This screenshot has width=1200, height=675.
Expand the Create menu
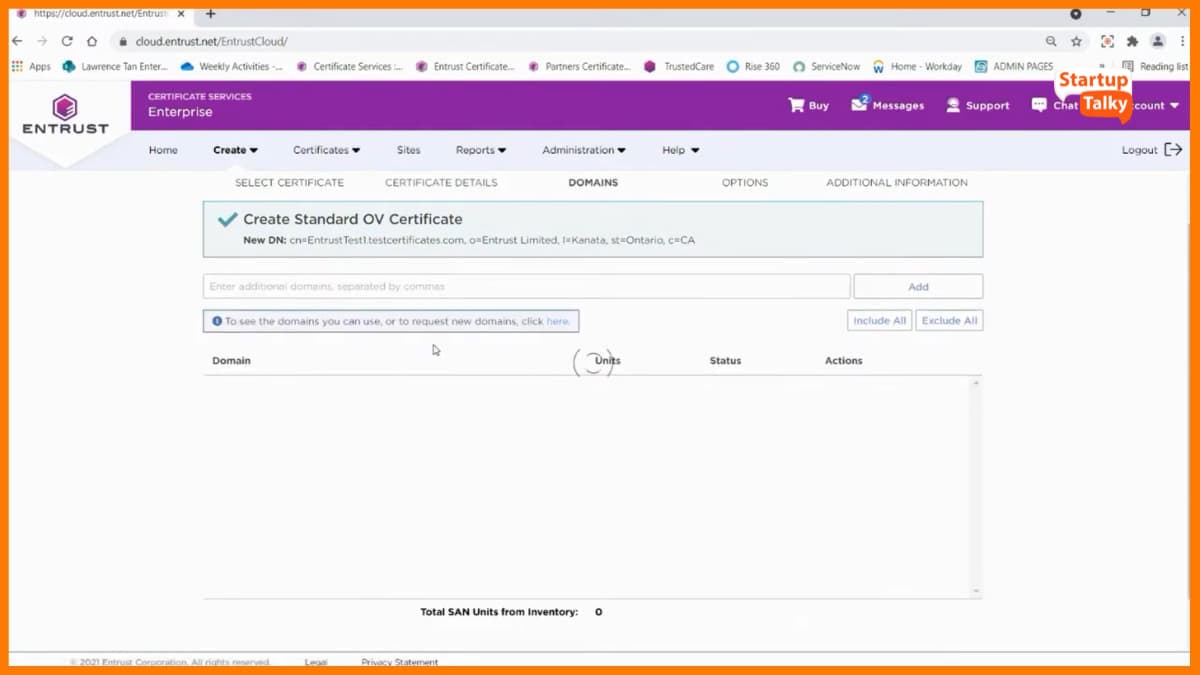click(x=235, y=149)
